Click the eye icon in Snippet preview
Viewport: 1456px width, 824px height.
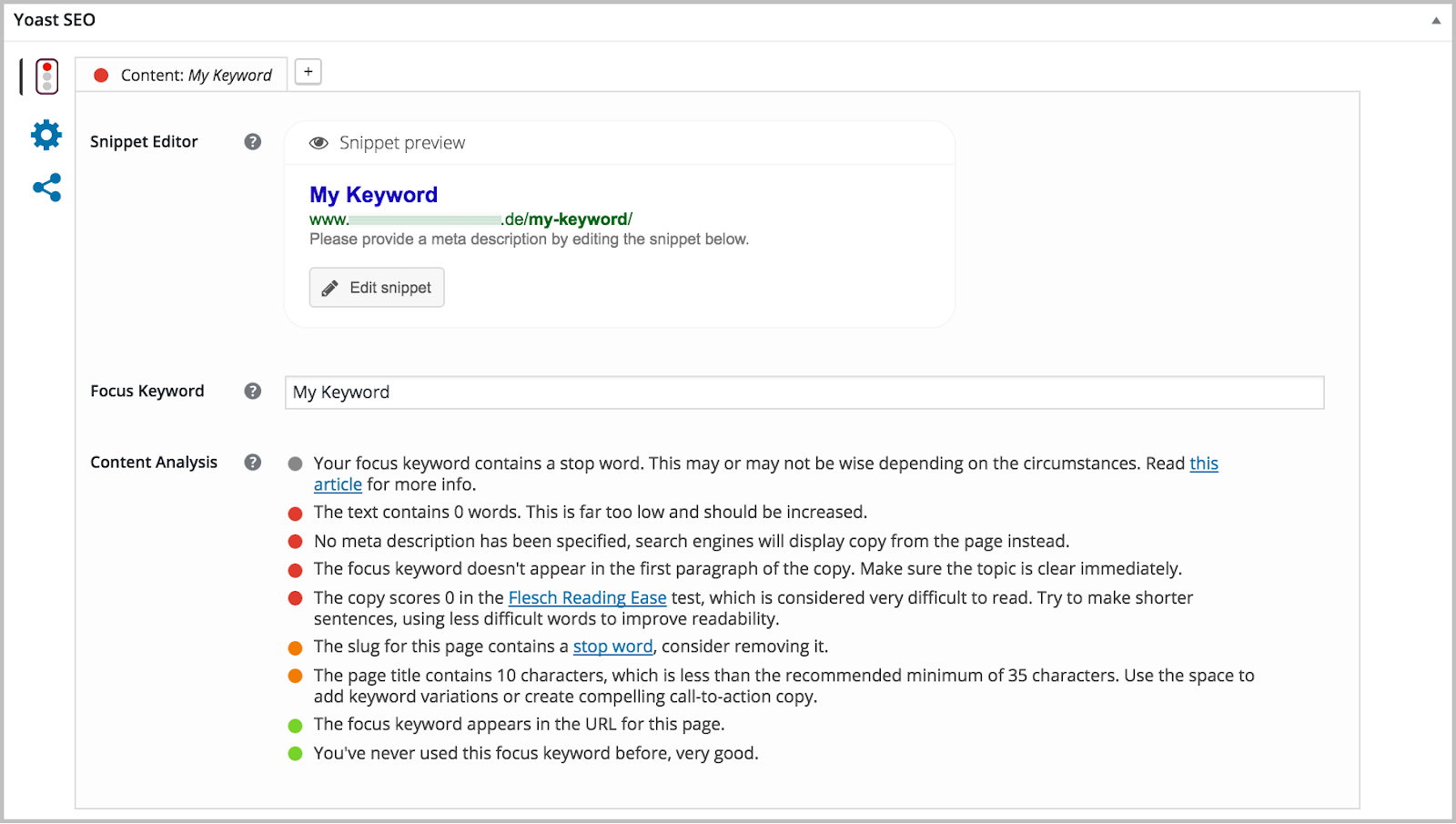[318, 143]
